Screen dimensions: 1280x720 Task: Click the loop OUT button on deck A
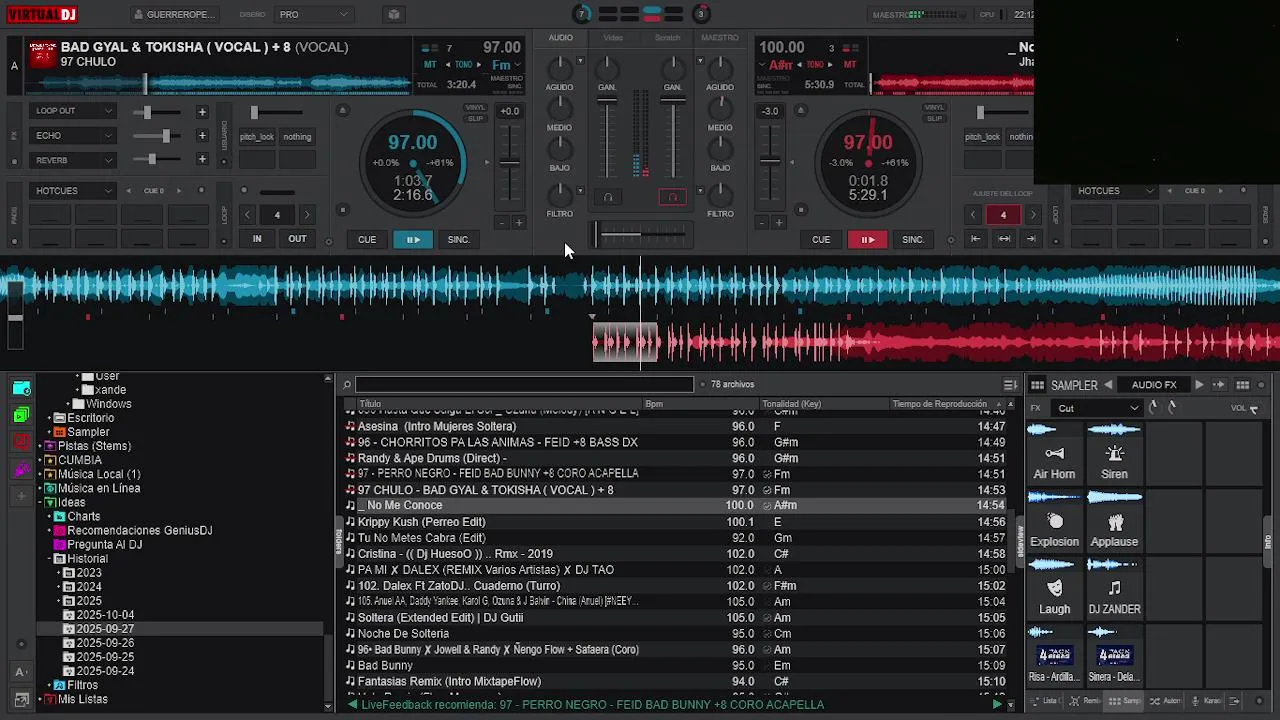(298, 239)
